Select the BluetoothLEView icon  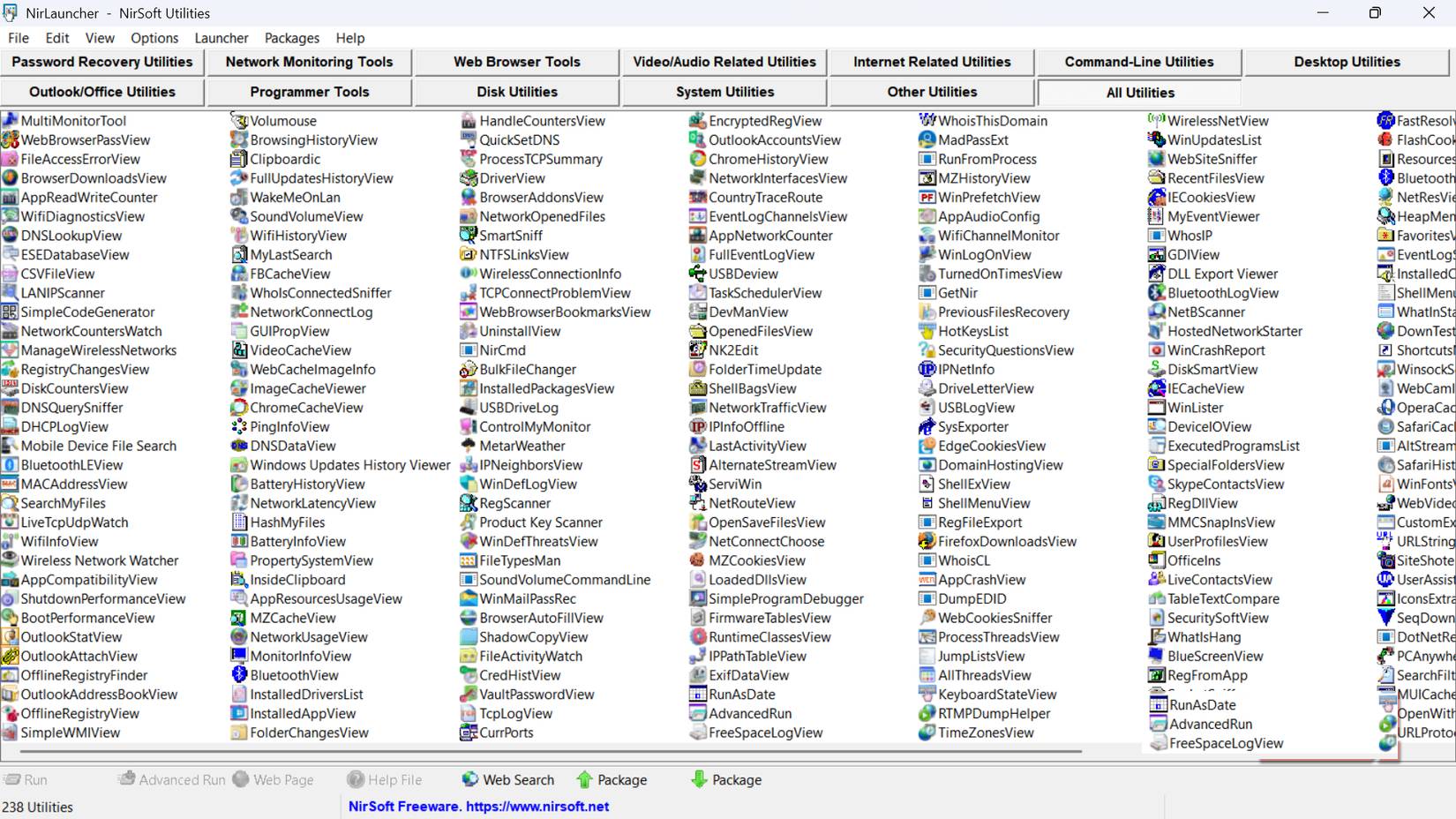click(x=10, y=465)
